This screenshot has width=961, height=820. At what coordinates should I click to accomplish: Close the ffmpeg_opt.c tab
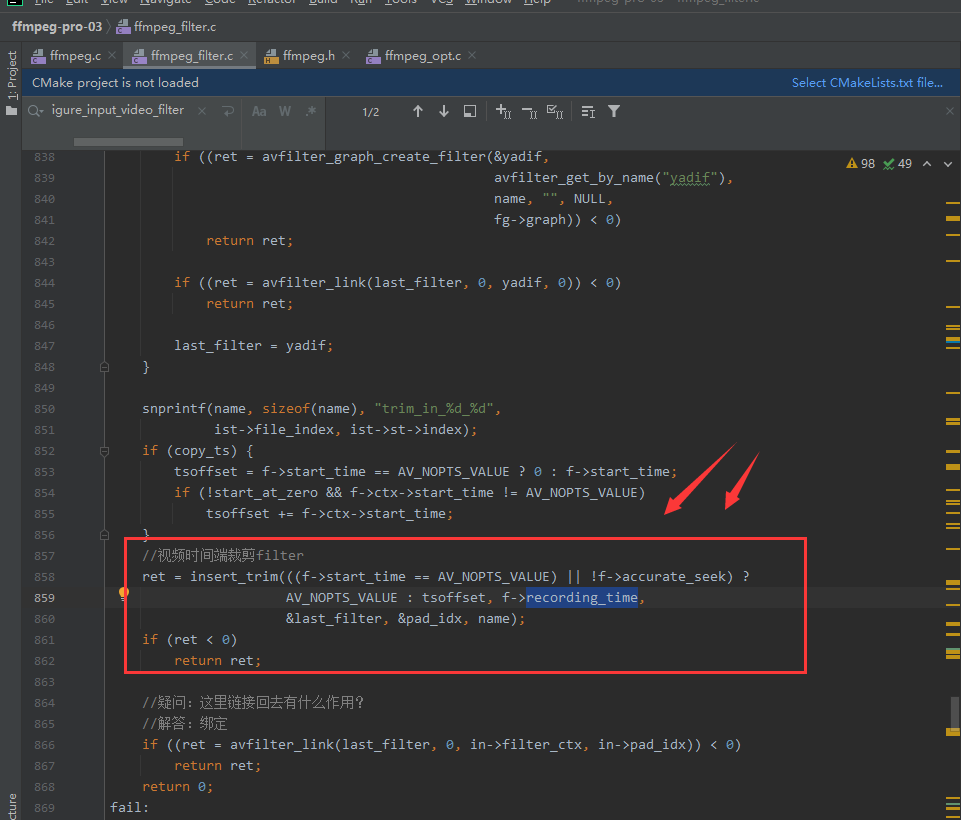point(472,55)
